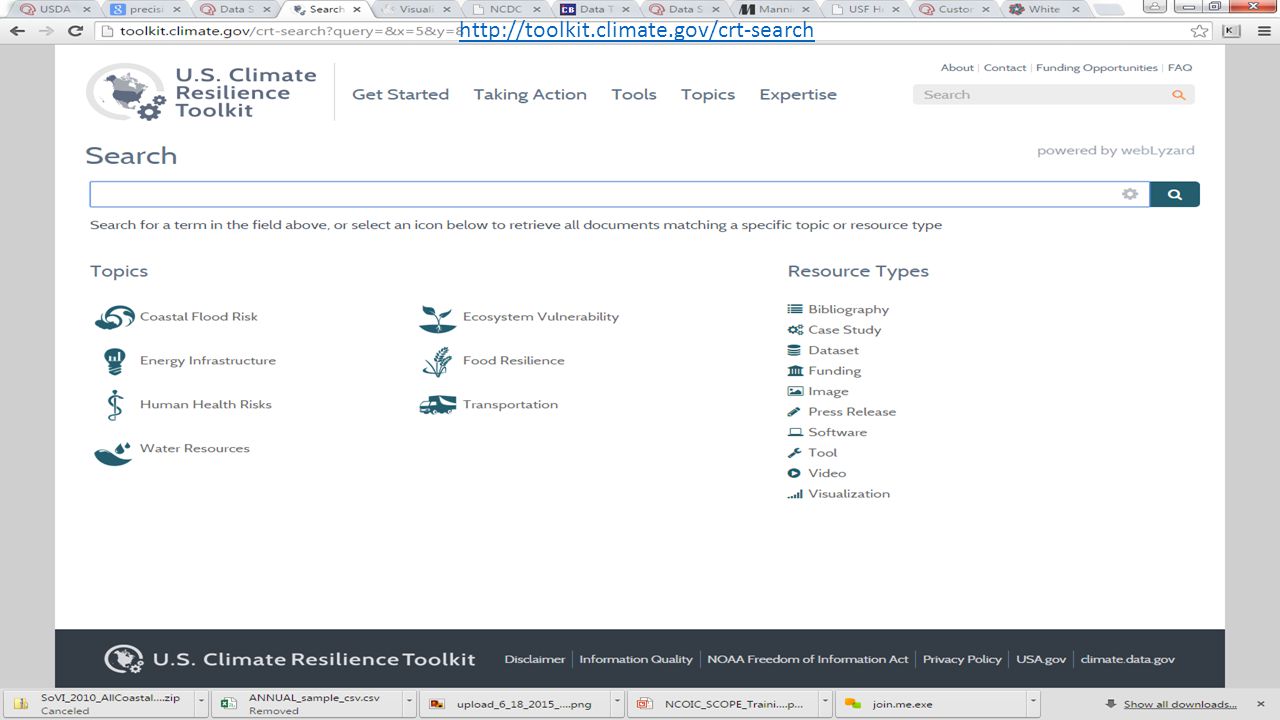
Task: Select the Visualization resource type link
Action: 849,494
